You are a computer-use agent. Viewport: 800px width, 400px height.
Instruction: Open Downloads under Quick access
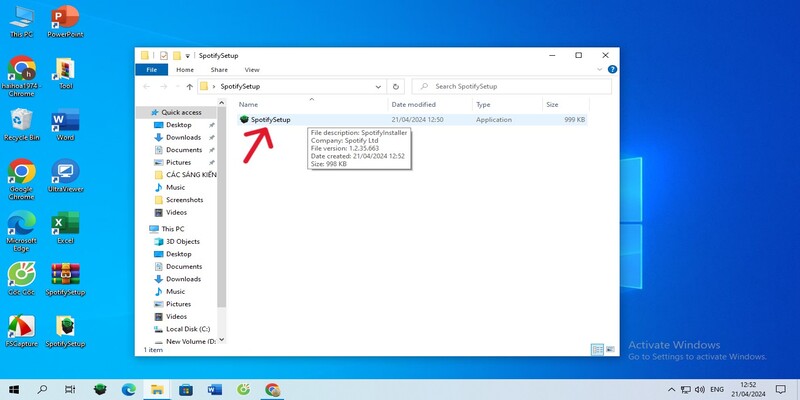[x=183, y=137]
